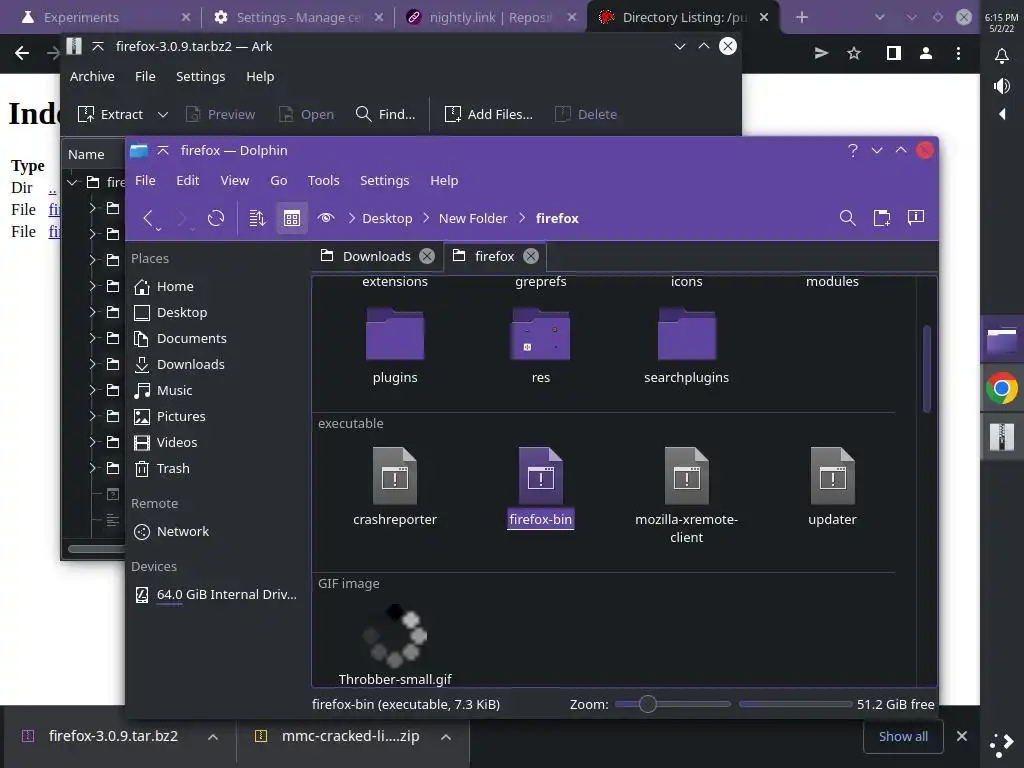
Task: Expand breadcrumb chevron before Desktop
Action: click(352, 218)
